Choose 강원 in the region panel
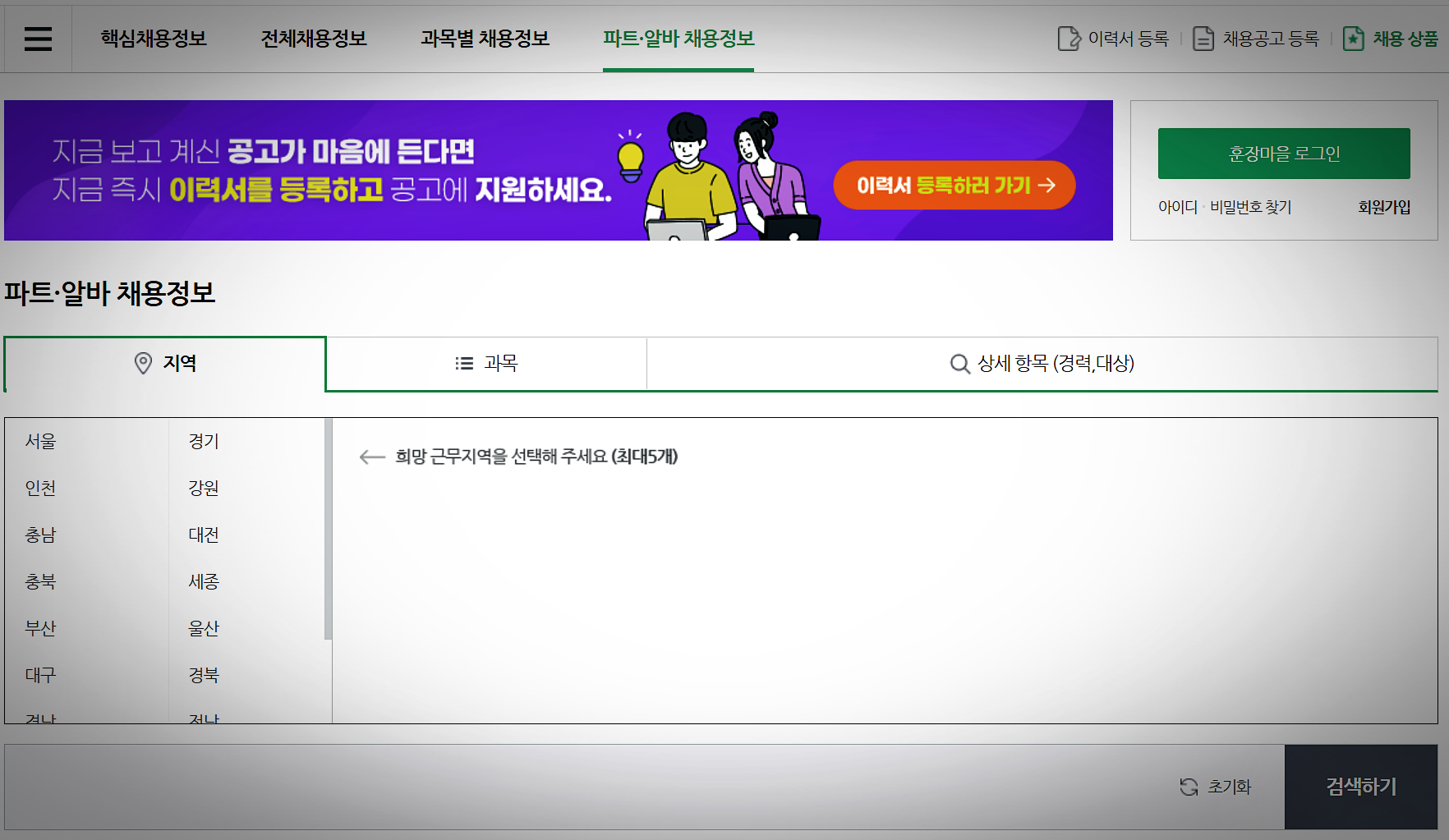 202,488
